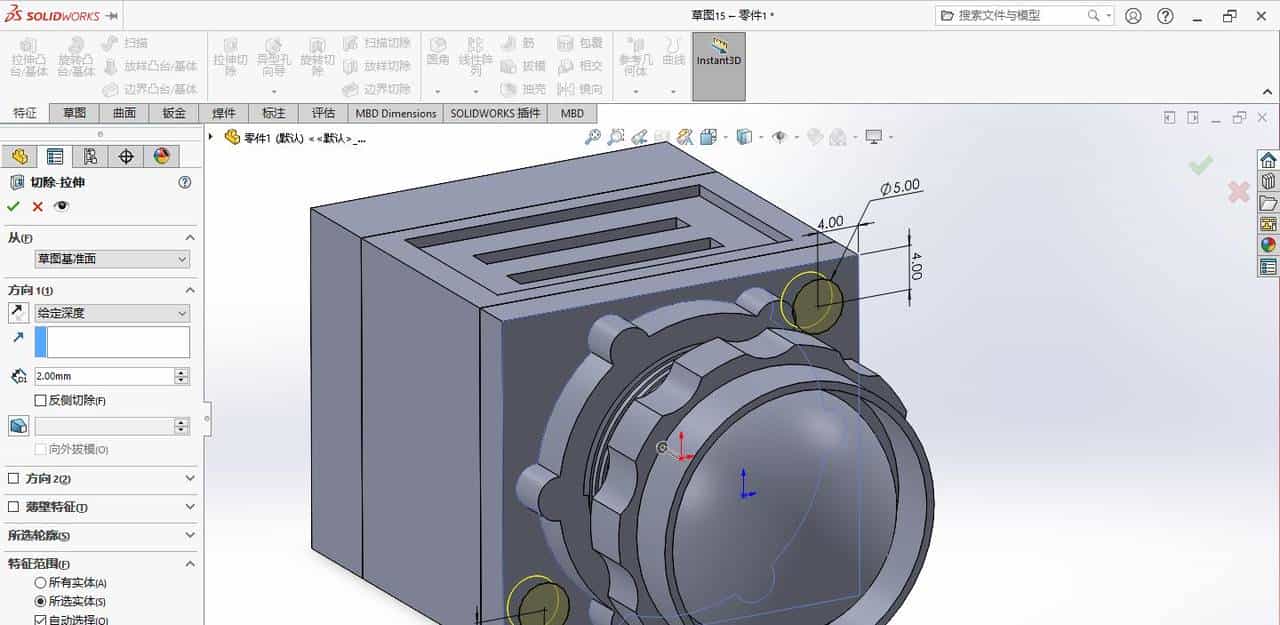Switch to the 草图 (Sketch) ribbon tab
The height and width of the screenshot is (625, 1280).
75,113
